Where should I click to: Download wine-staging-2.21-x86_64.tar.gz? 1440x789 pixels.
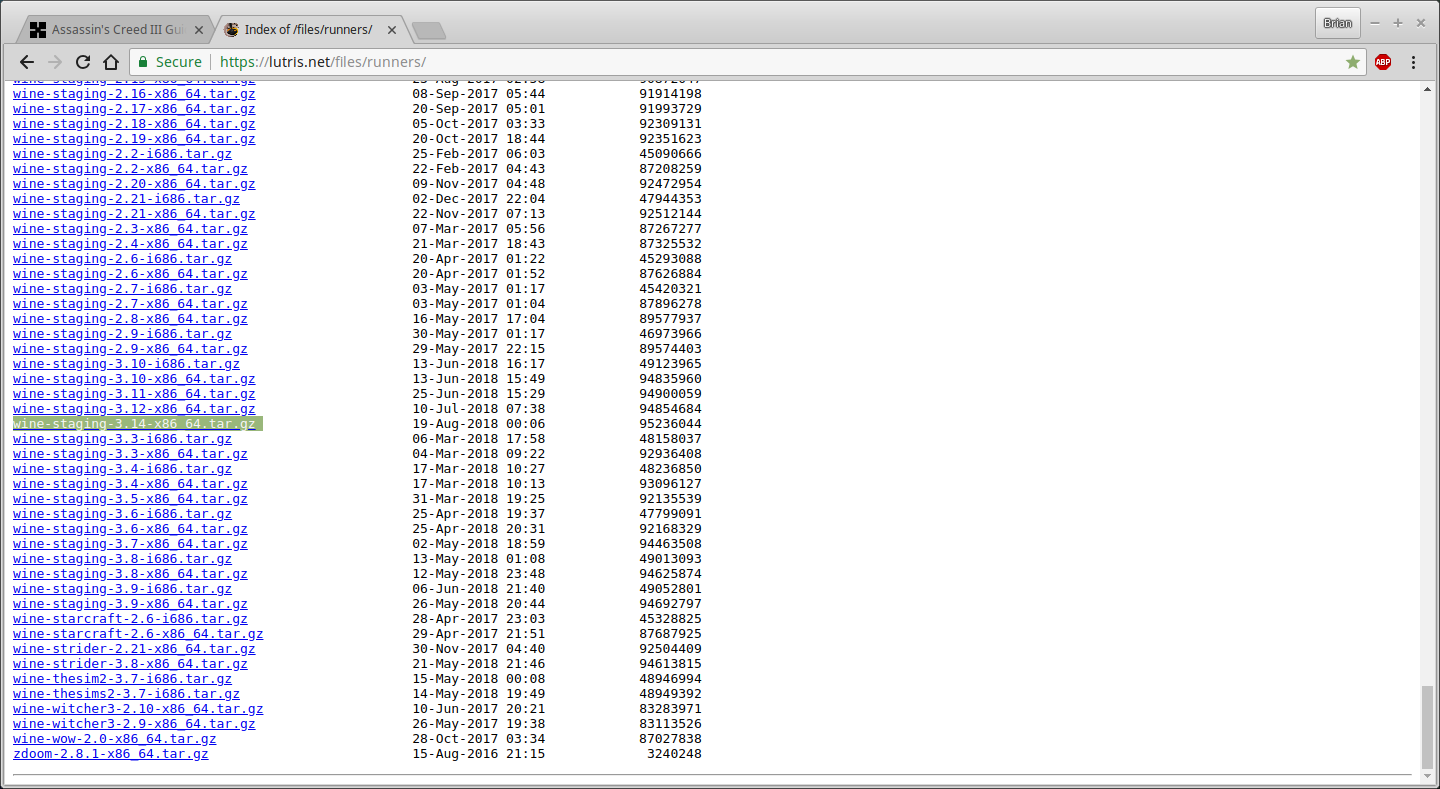pos(134,214)
